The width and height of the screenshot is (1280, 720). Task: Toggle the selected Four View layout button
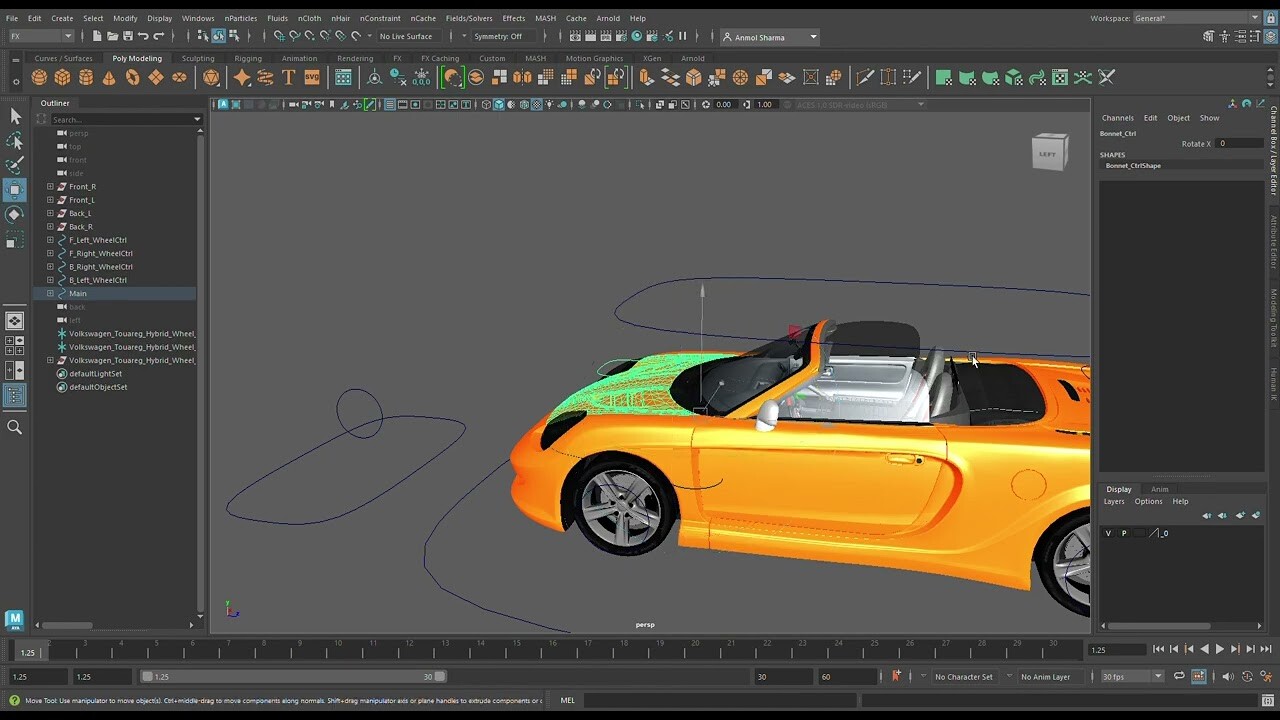coord(15,345)
